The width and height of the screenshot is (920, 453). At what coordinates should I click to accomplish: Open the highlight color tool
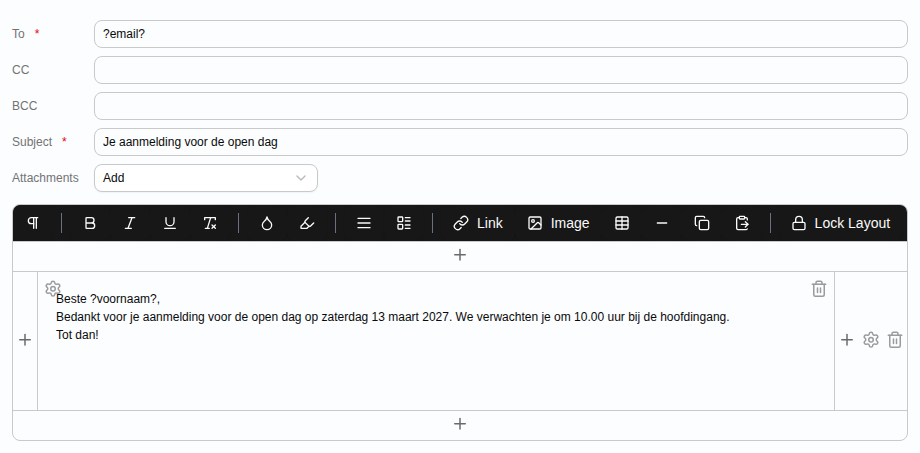(307, 223)
